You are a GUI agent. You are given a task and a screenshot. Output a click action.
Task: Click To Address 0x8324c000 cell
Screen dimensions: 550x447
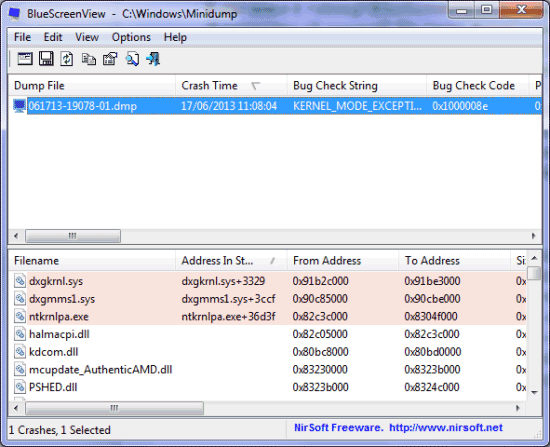pos(432,387)
